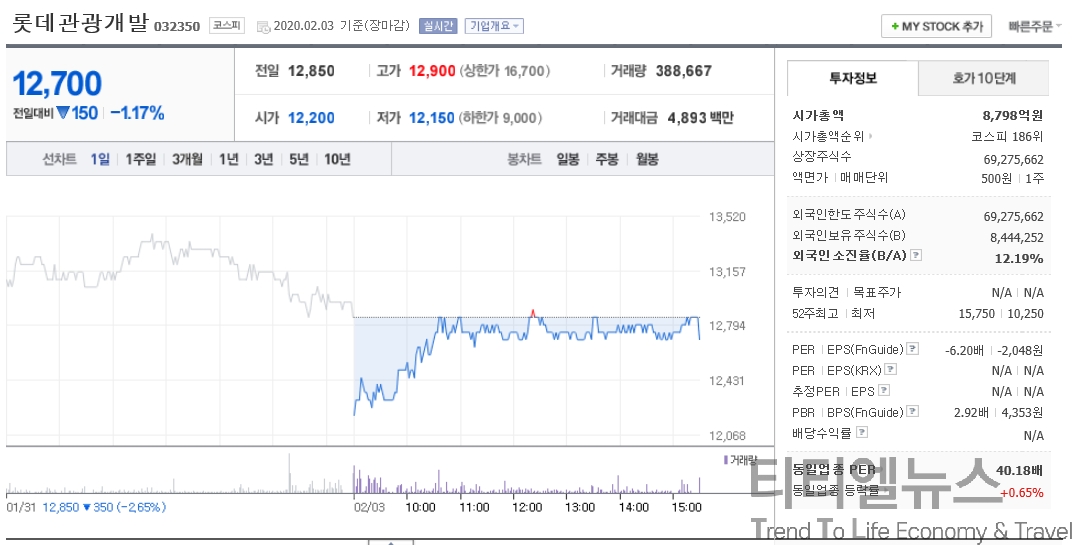Viewport: 1072px width, 545px height.
Task: Click the red high-price marker on chart
Action: (533, 313)
